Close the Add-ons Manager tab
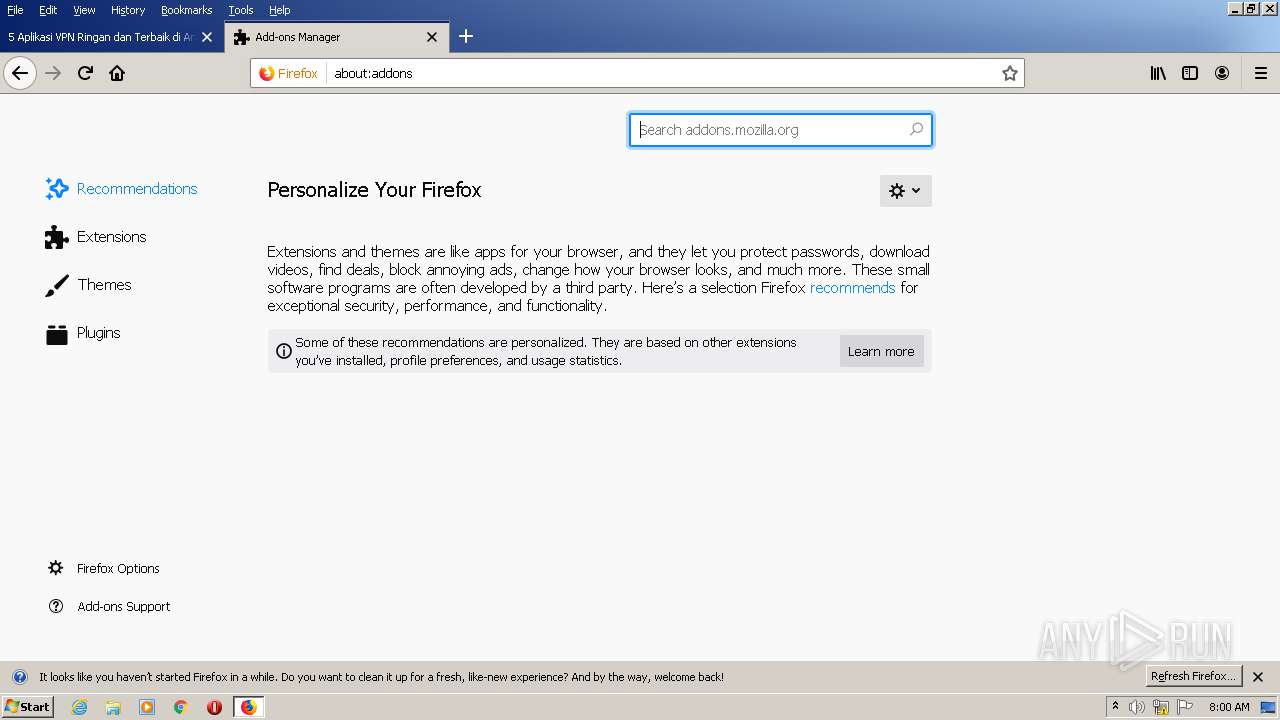This screenshot has height=720, width=1280. point(432,37)
